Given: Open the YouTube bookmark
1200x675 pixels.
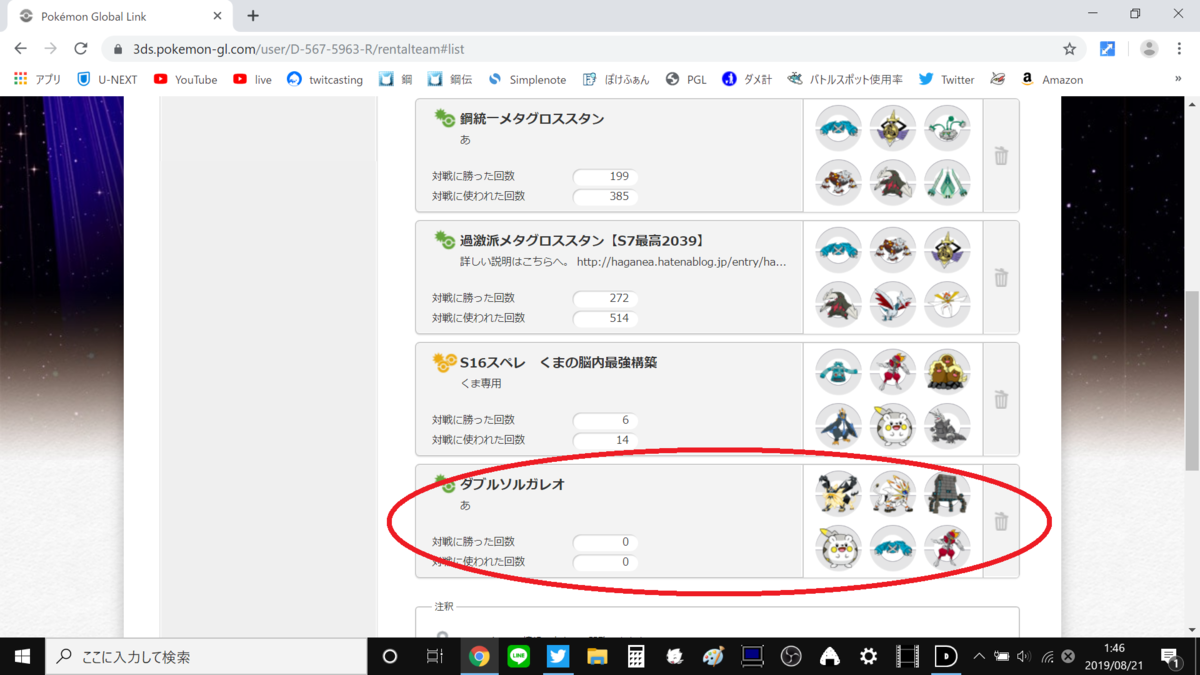Looking at the screenshot, I should click(185, 79).
